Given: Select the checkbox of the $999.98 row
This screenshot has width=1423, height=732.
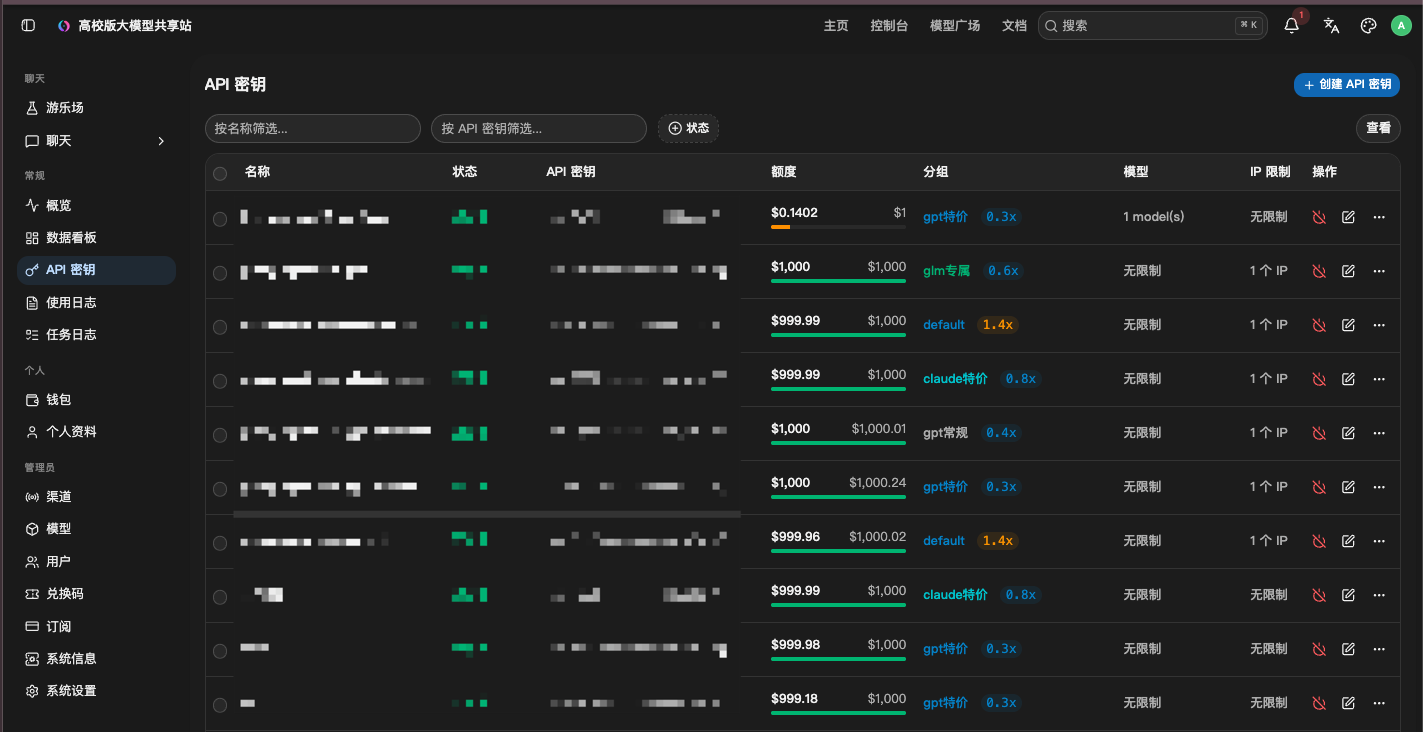Looking at the screenshot, I should (x=220, y=651).
